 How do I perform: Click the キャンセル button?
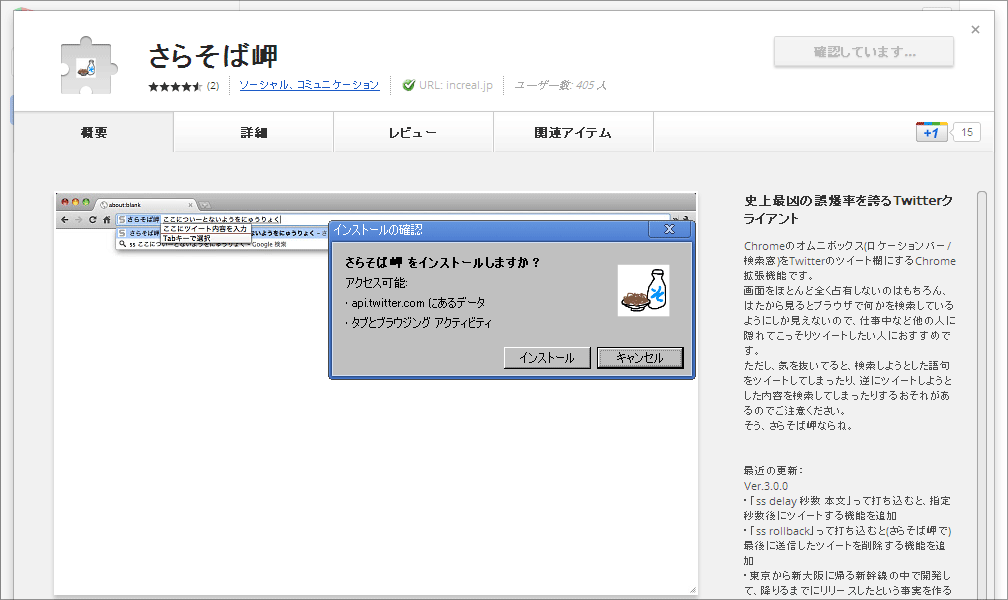[x=640, y=358]
